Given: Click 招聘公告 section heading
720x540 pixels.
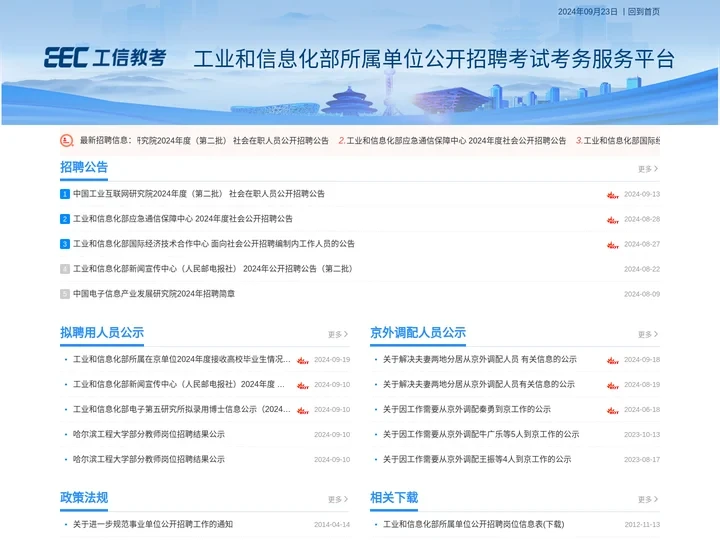Looking at the screenshot, I should click(x=84, y=167).
